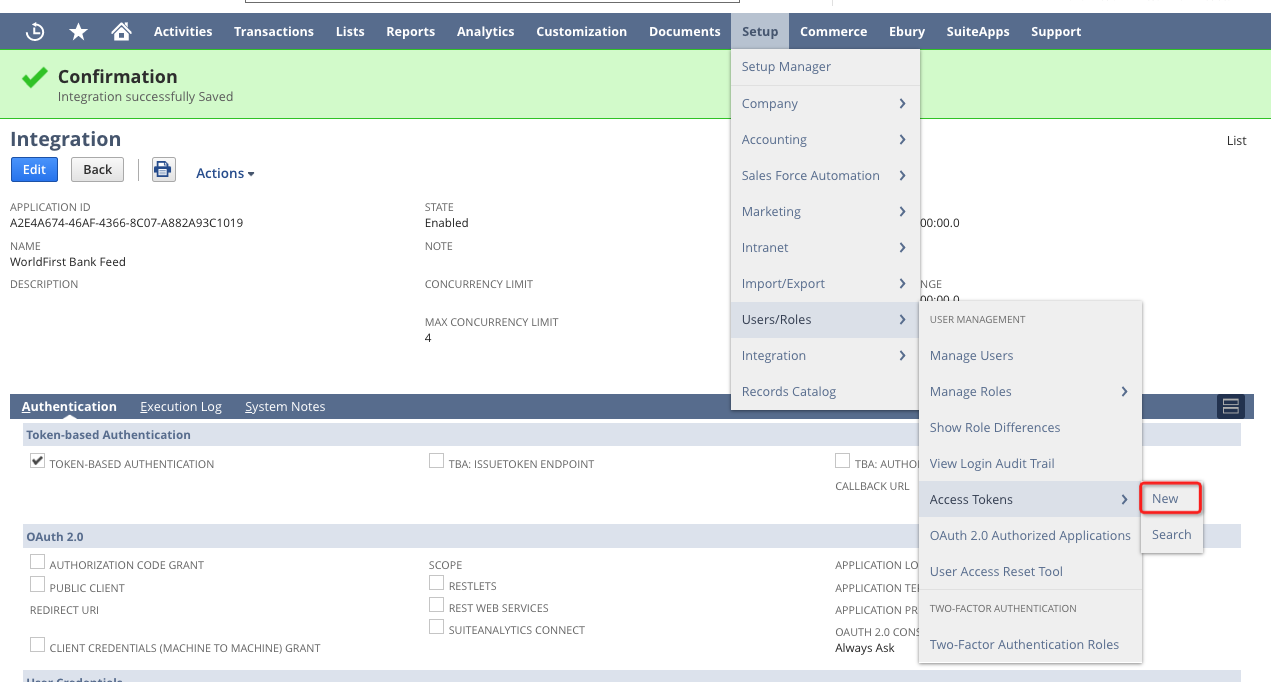Open the System Notes tab

285,407
